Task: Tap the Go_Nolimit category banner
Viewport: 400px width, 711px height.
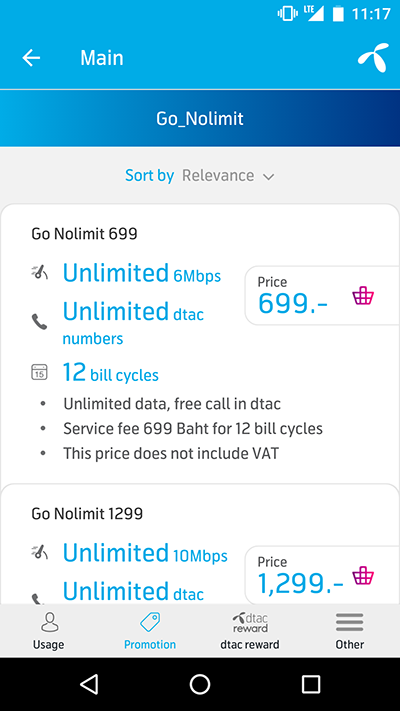Action: 200,118
